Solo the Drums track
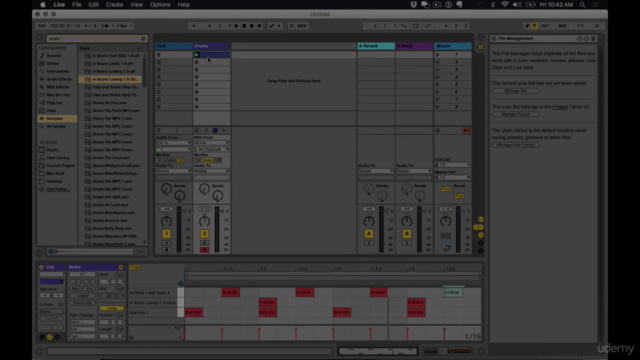The width and height of the screenshot is (640, 360). 204,243
